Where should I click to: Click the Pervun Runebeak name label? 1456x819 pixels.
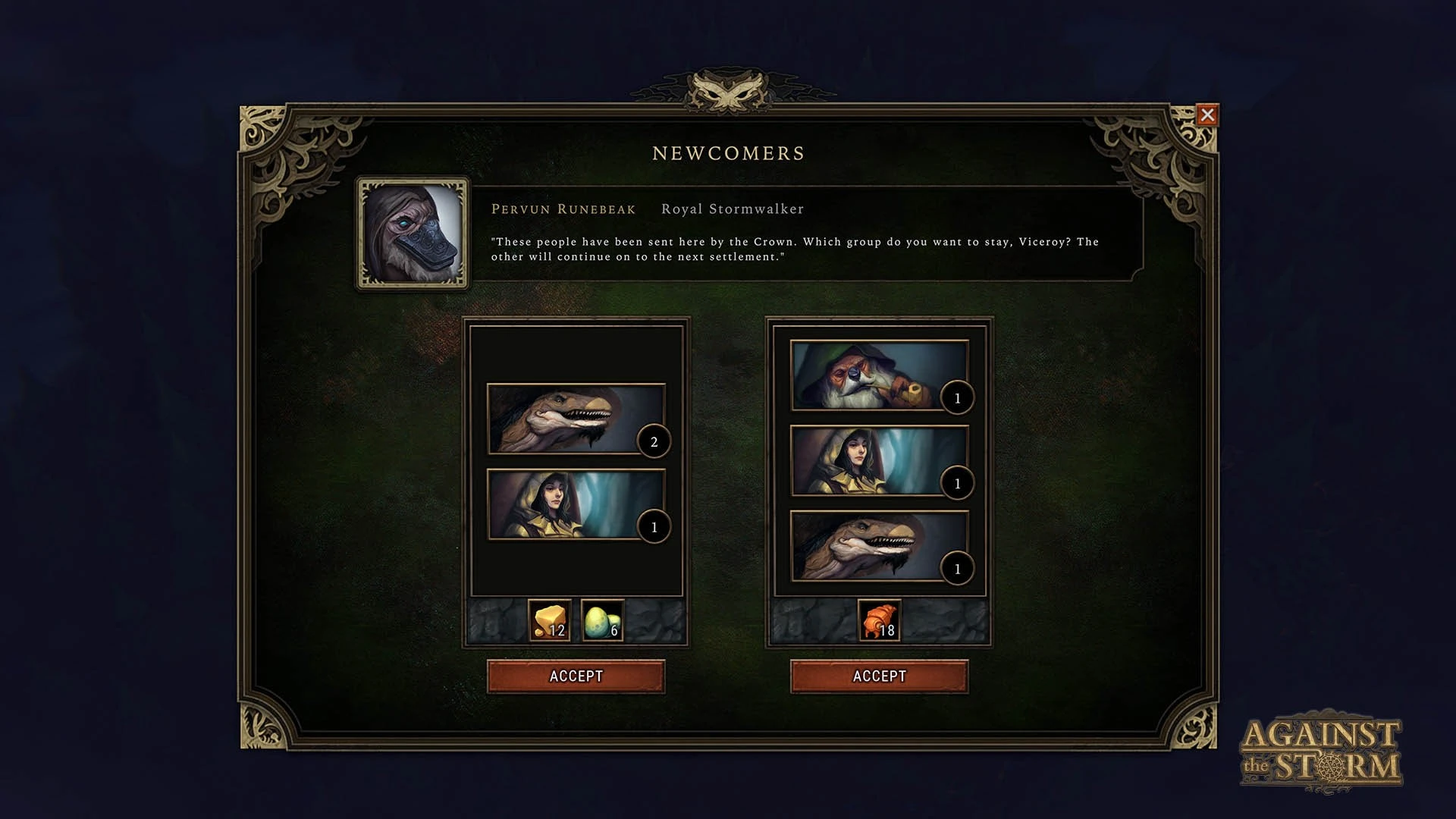563,209
